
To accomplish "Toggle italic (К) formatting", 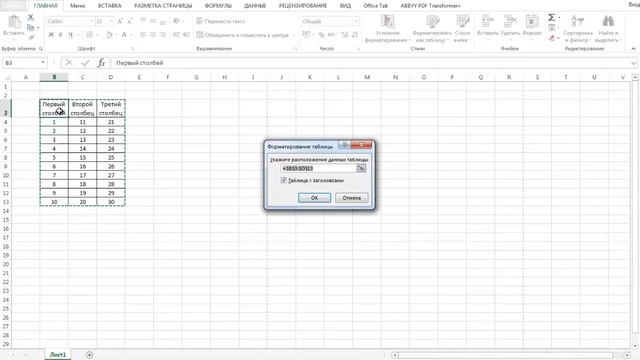I will [60, 35].
